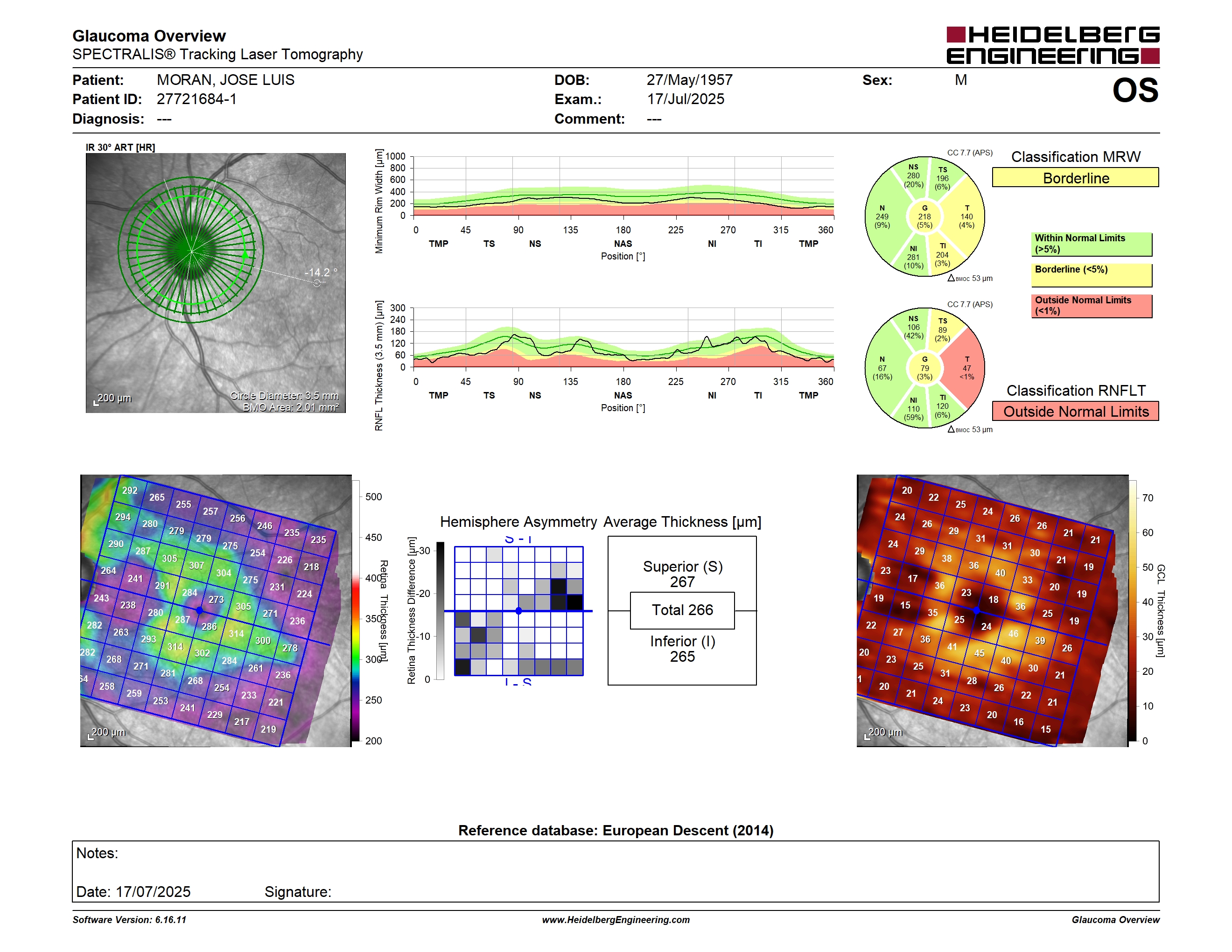Click the Glaucoma Overview title heading

(x=149, y=35)
